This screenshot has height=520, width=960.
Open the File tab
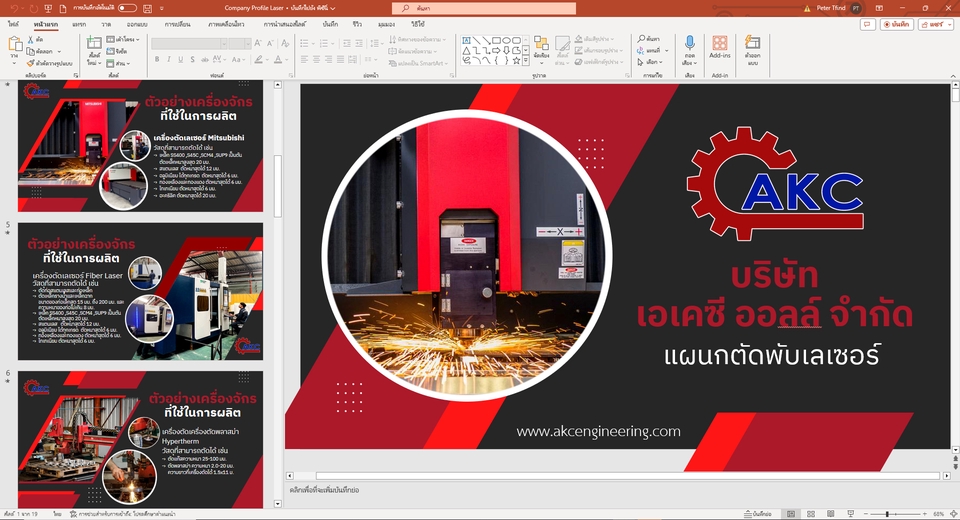point(13,24)
